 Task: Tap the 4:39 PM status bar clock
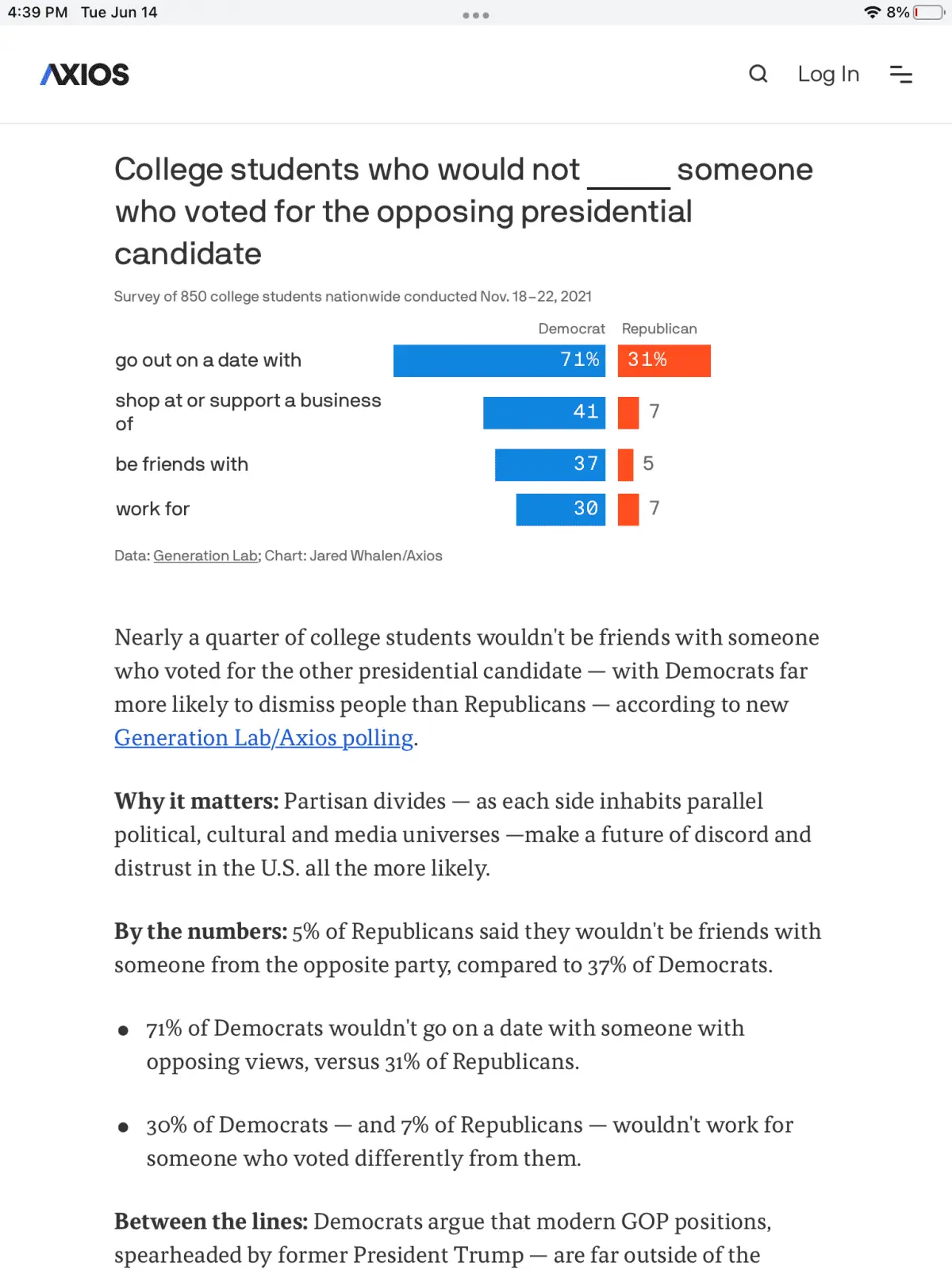pyautogui.click(x=37, y=13)
